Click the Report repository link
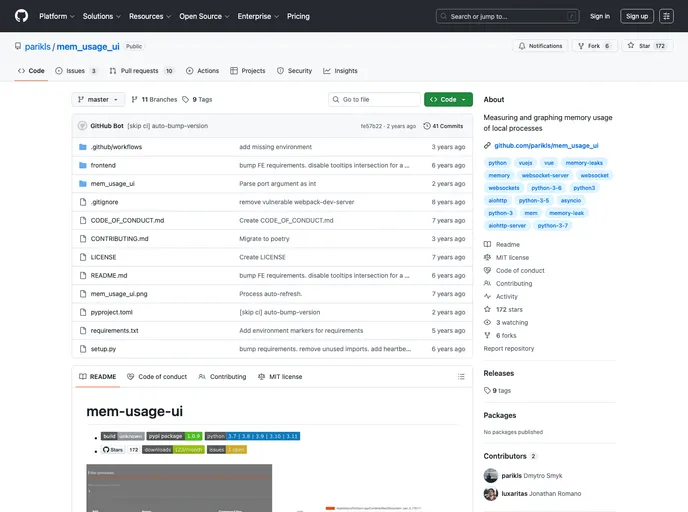This screenshot has width=688, height=512. click(509, 349)
